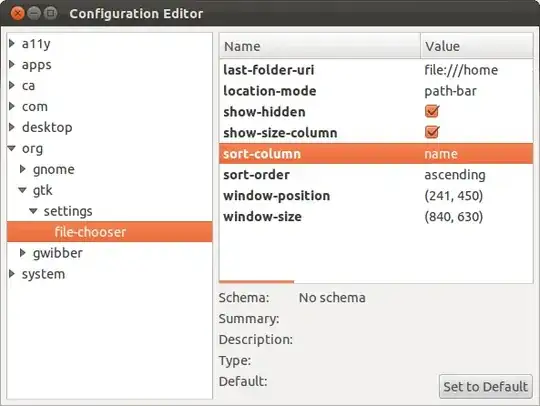
Task: Select the desktop folder label
Action: (47, 127)
